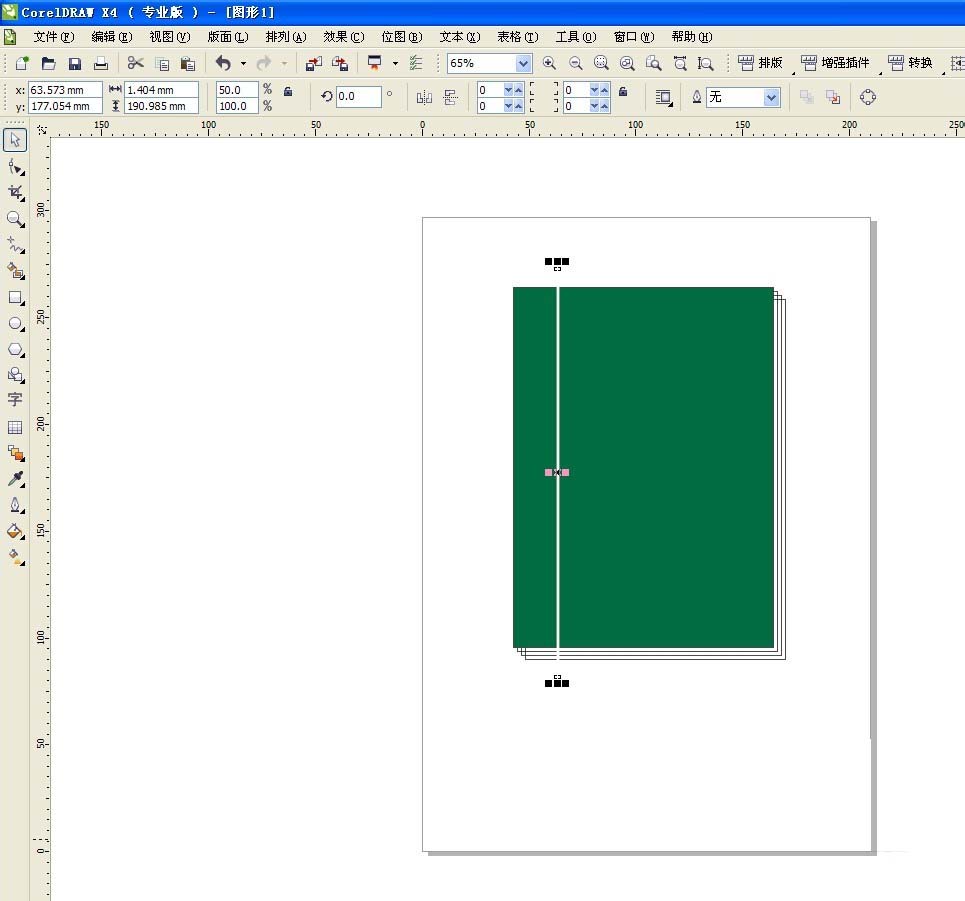Image resolution: width=965 pixels, height=901 pixels.
Task: Click the rotation angle field
Action: point(358,97)
